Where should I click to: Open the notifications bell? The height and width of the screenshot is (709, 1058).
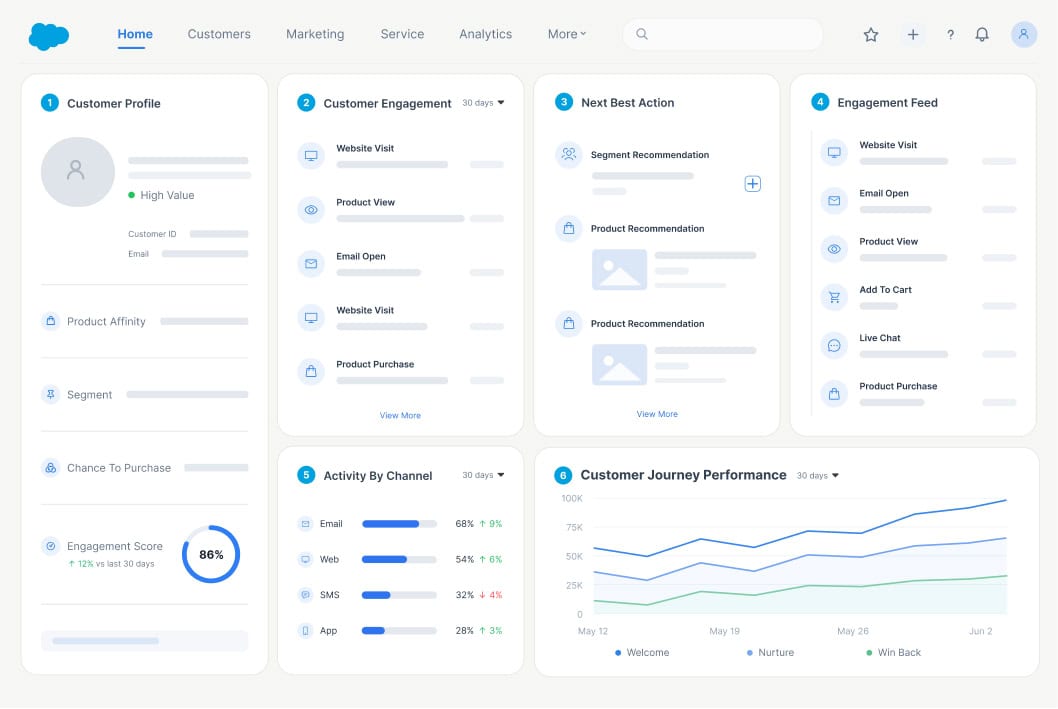pyautogui.click(x=982, y=34)
